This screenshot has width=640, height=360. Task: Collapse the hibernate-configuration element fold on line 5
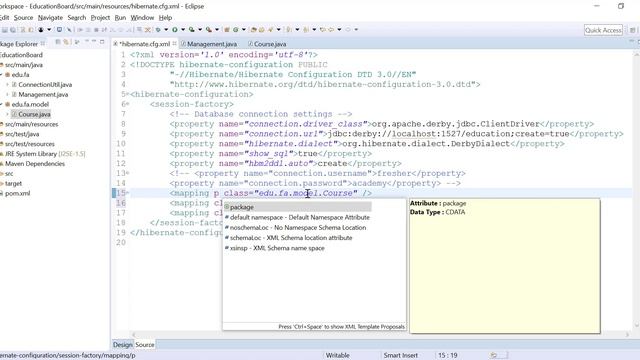tap(127, 95)
